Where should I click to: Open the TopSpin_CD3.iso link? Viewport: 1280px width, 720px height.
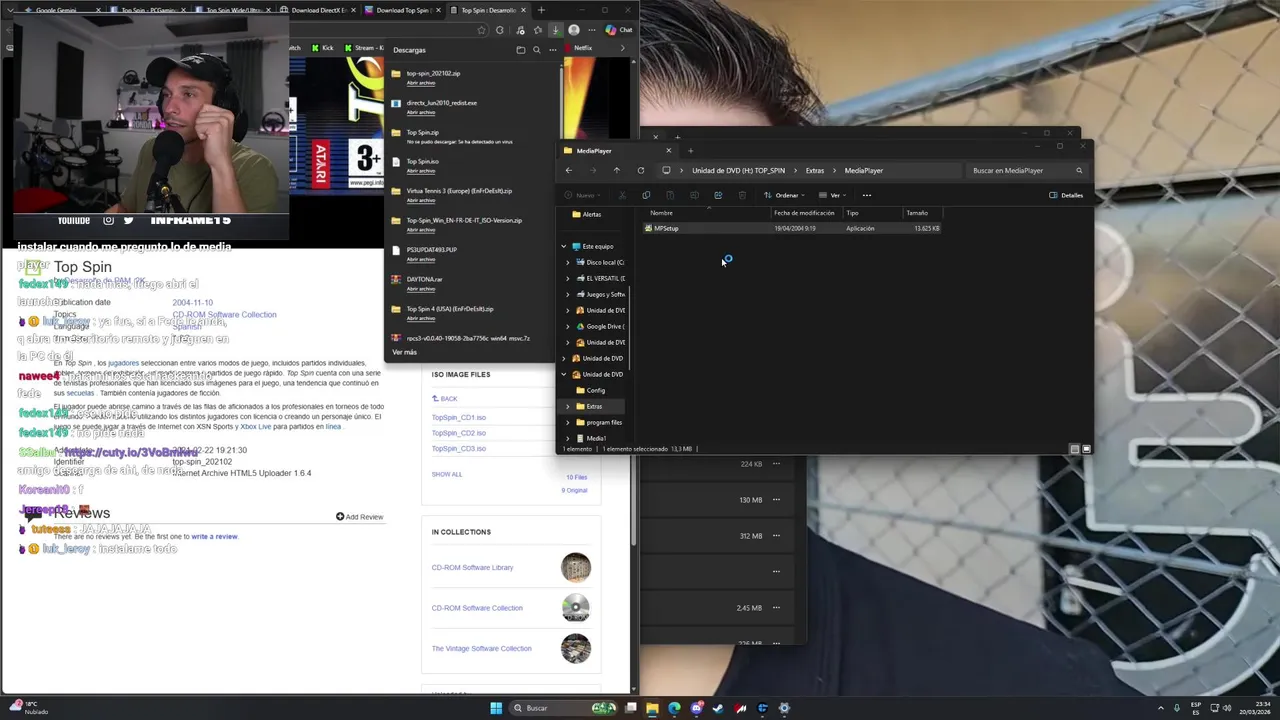(x=459, y=448)
